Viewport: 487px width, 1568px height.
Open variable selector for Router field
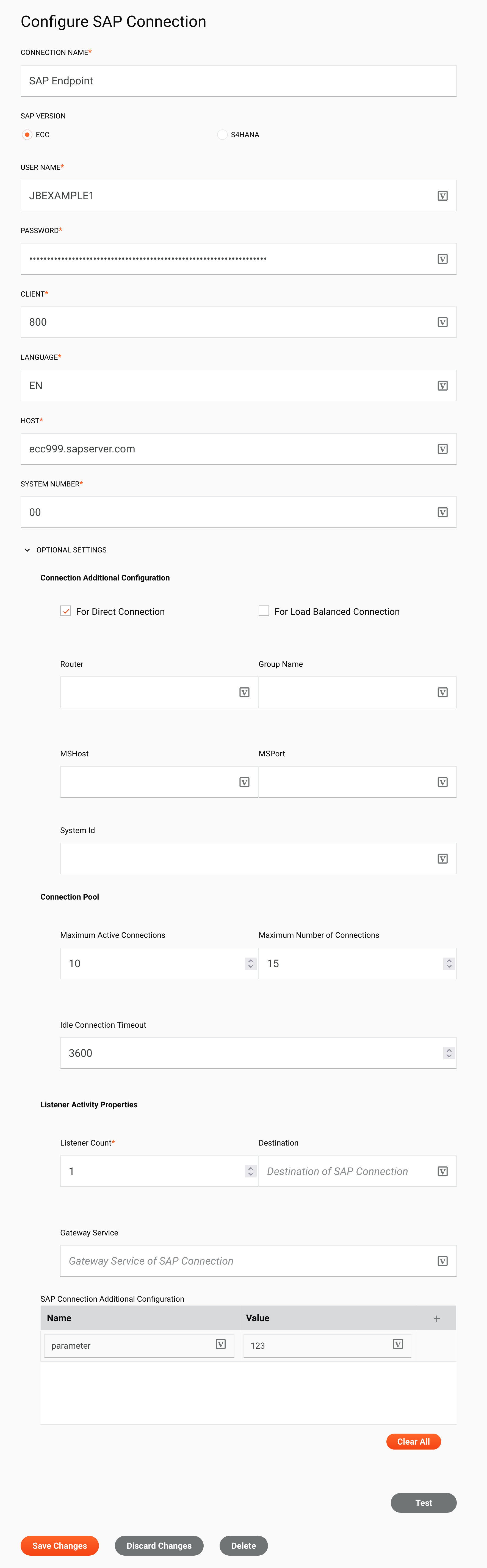(244, 692)
